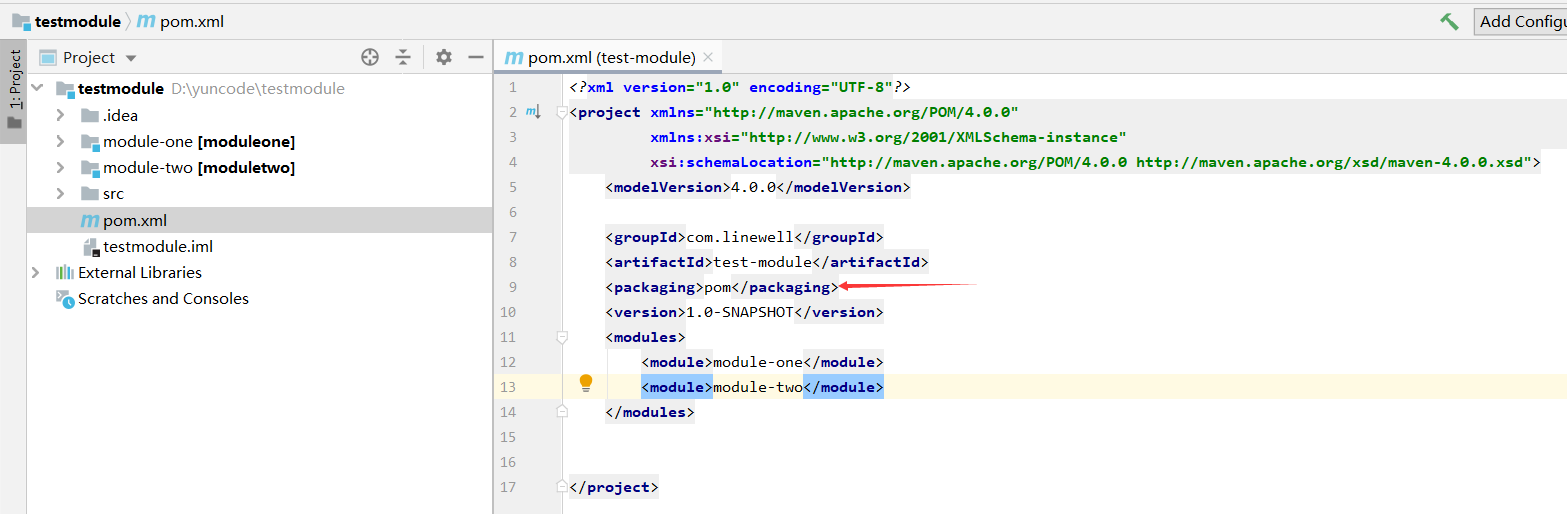Collapse the testmodule root node
1567x514 pixels.
point(37,89)
